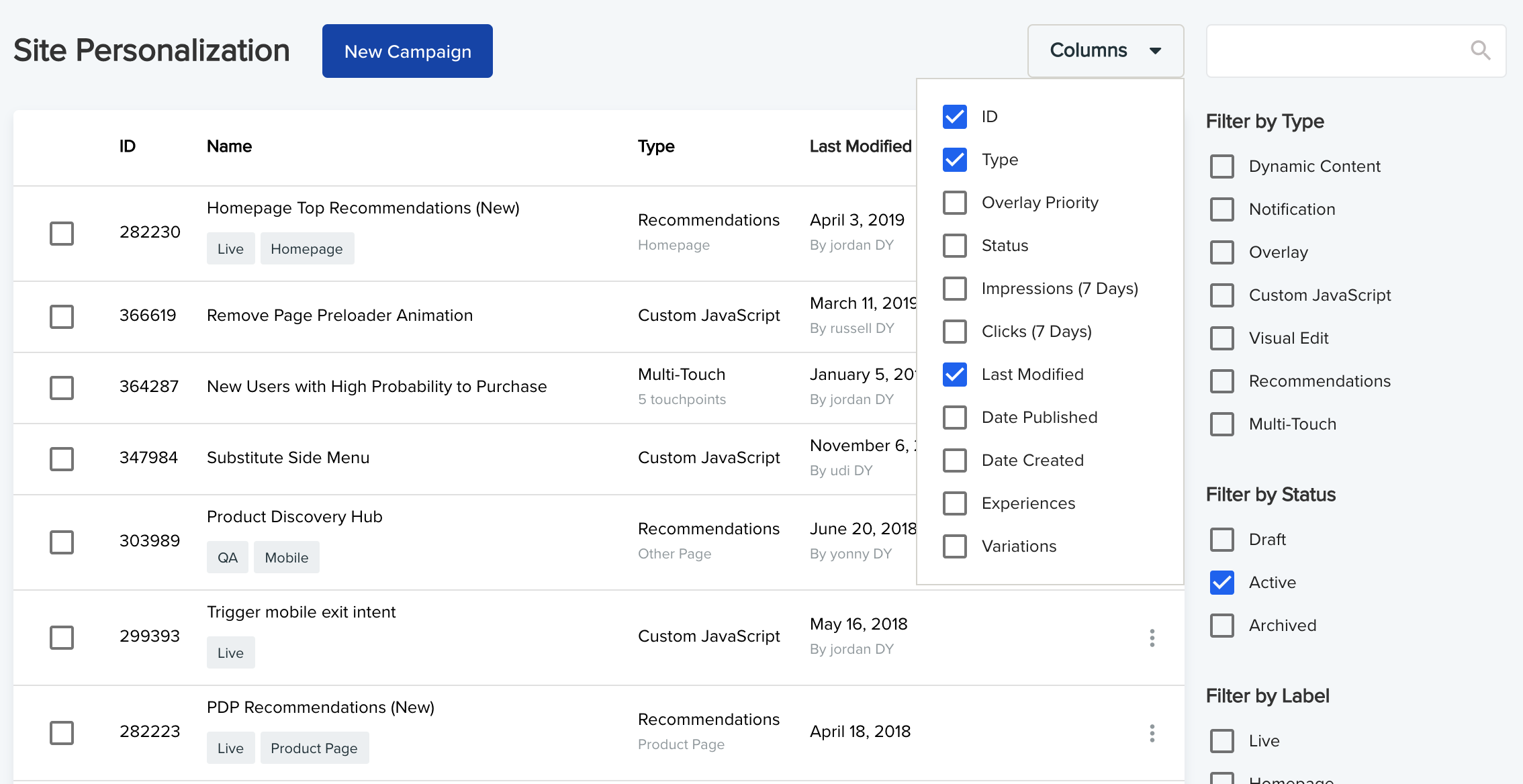Check the Dynamic Content type filter
This screenshot has width=1523, height=784.
coord(1221,166)
